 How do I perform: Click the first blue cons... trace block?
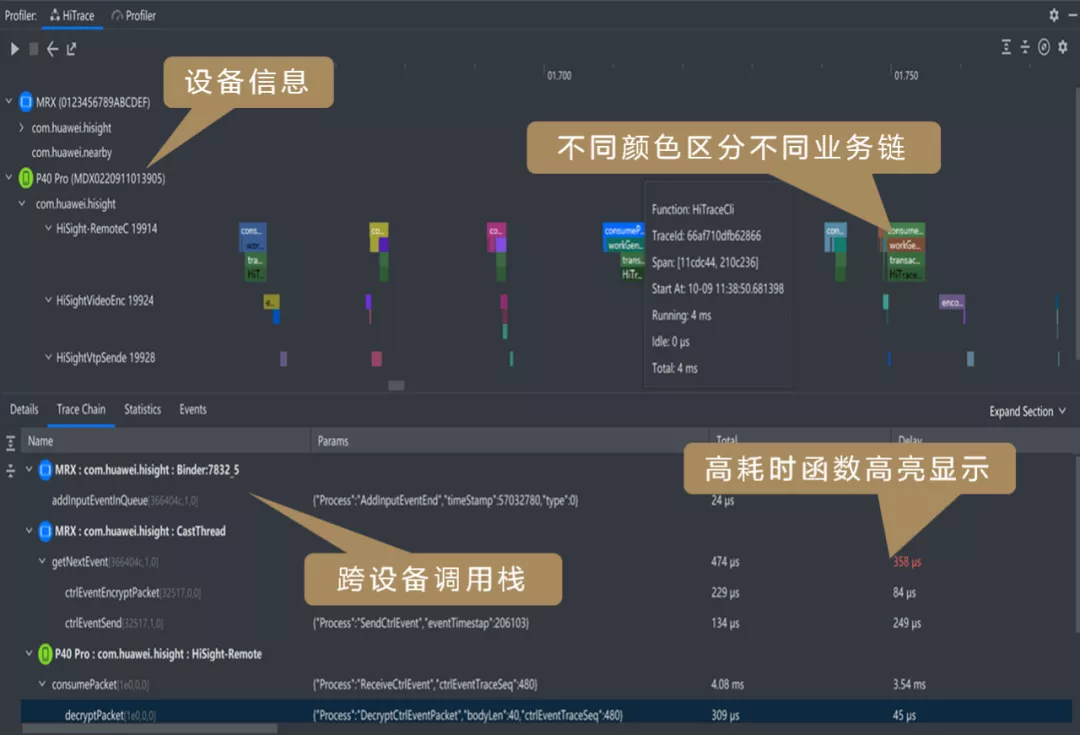click(253, 230)
